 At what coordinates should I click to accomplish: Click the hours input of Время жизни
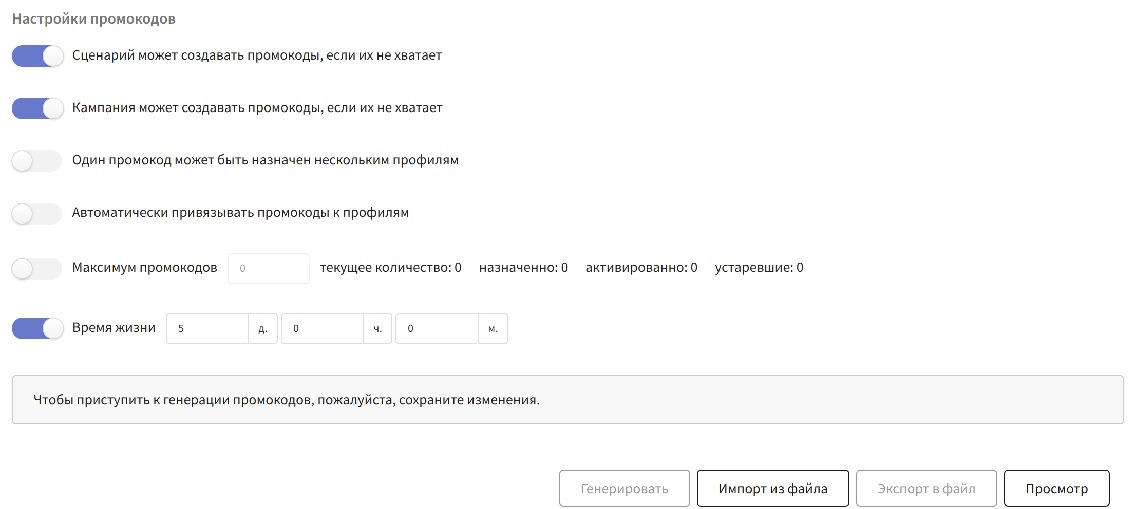[321, 328]
